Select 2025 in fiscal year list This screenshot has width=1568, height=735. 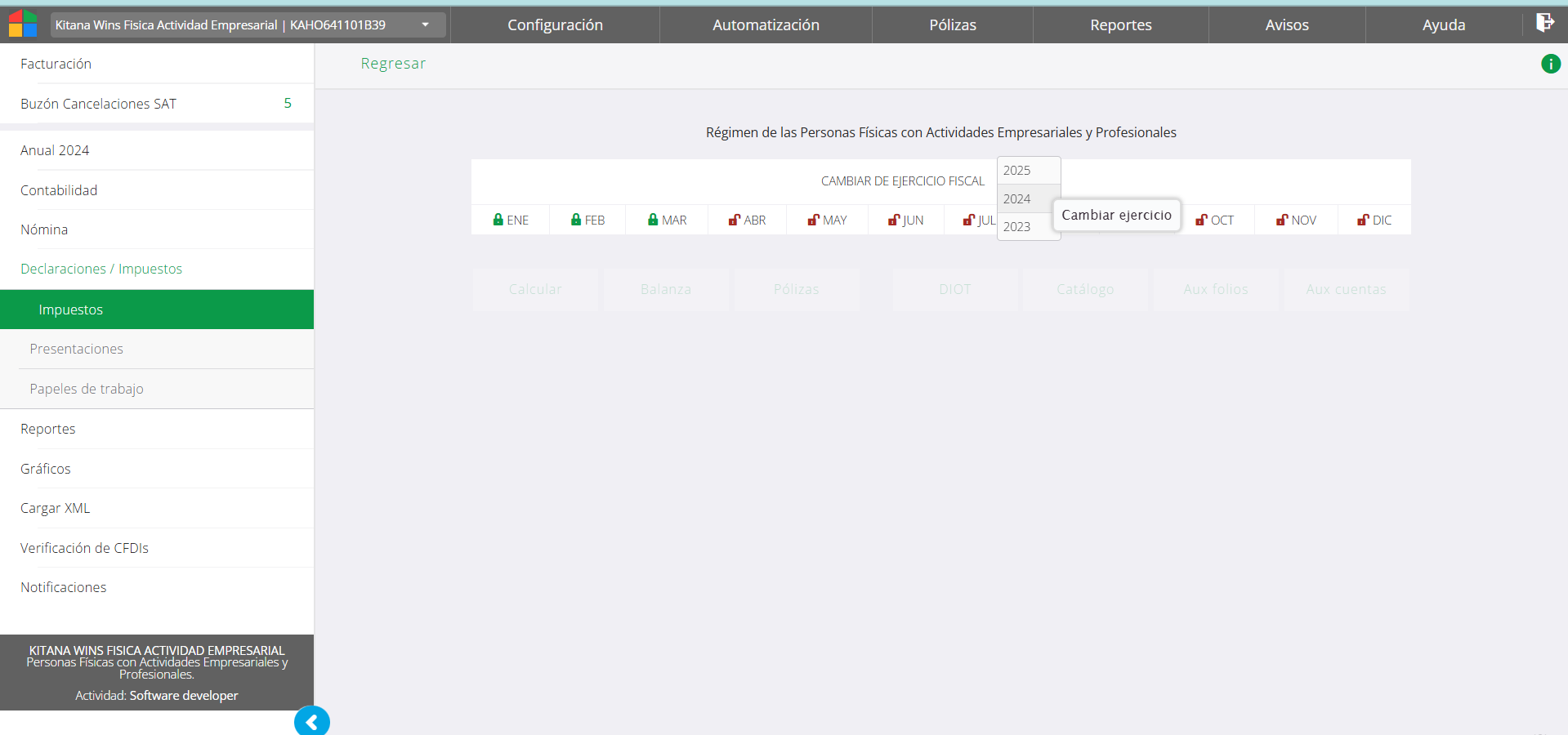point(1017,171)
